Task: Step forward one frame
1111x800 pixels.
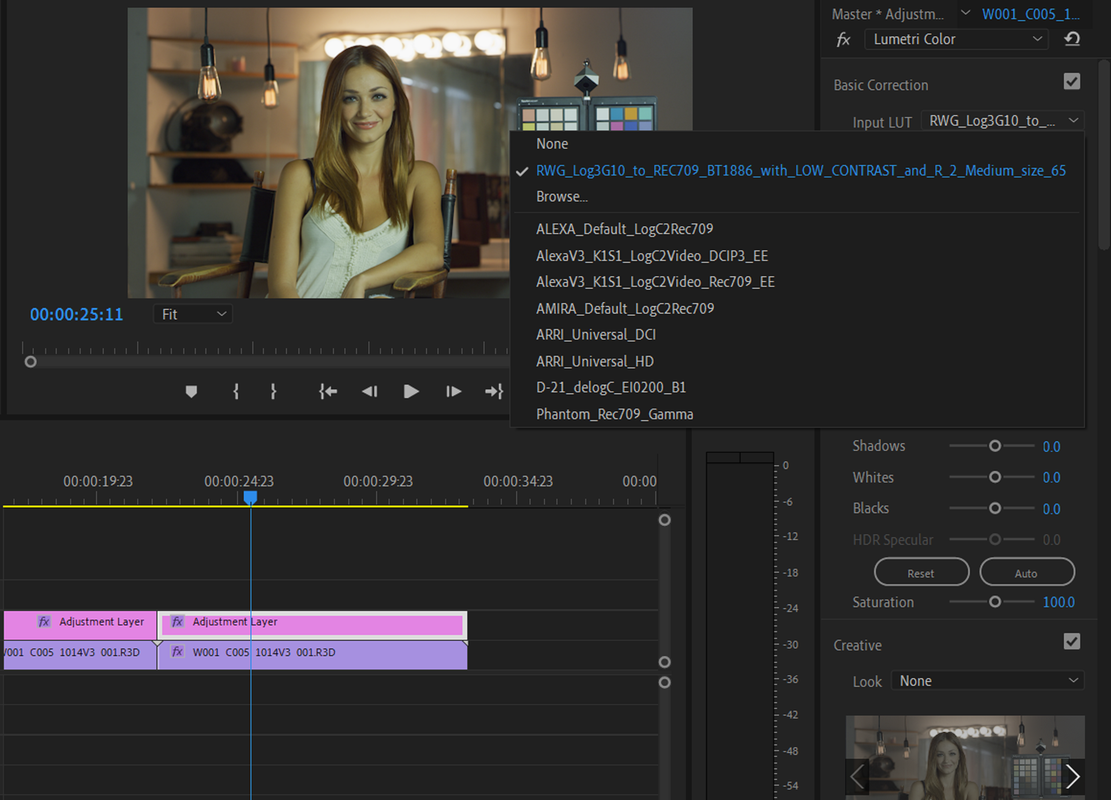Action: coord(453,391)
